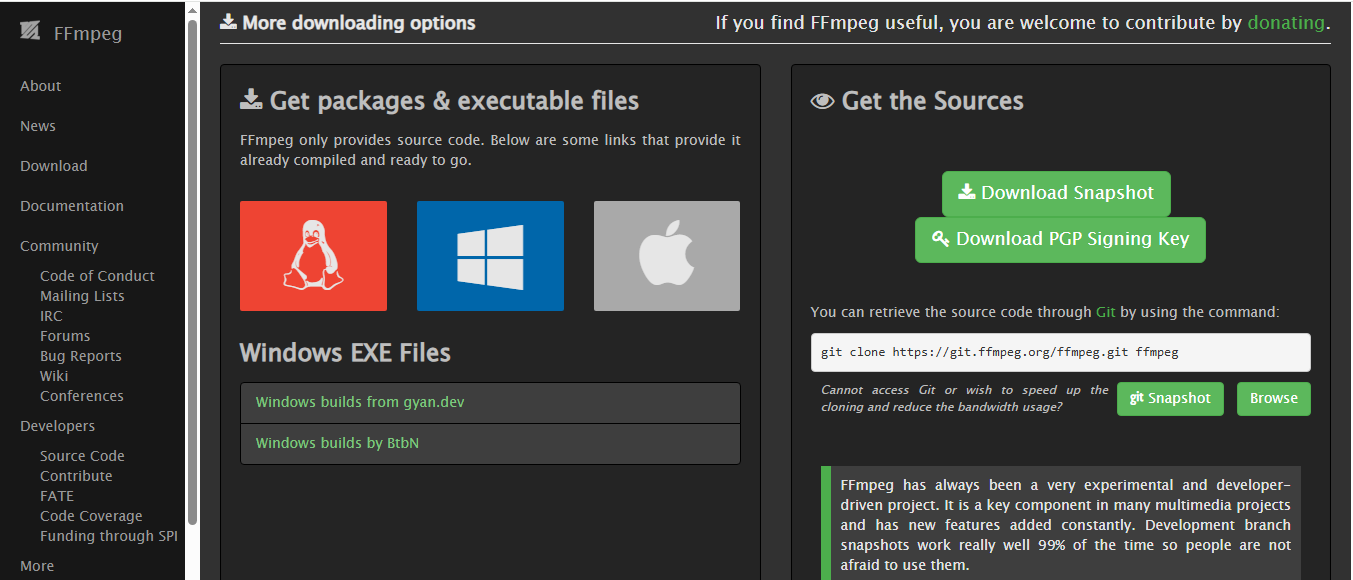Click the green donating link

point(1286,22)
